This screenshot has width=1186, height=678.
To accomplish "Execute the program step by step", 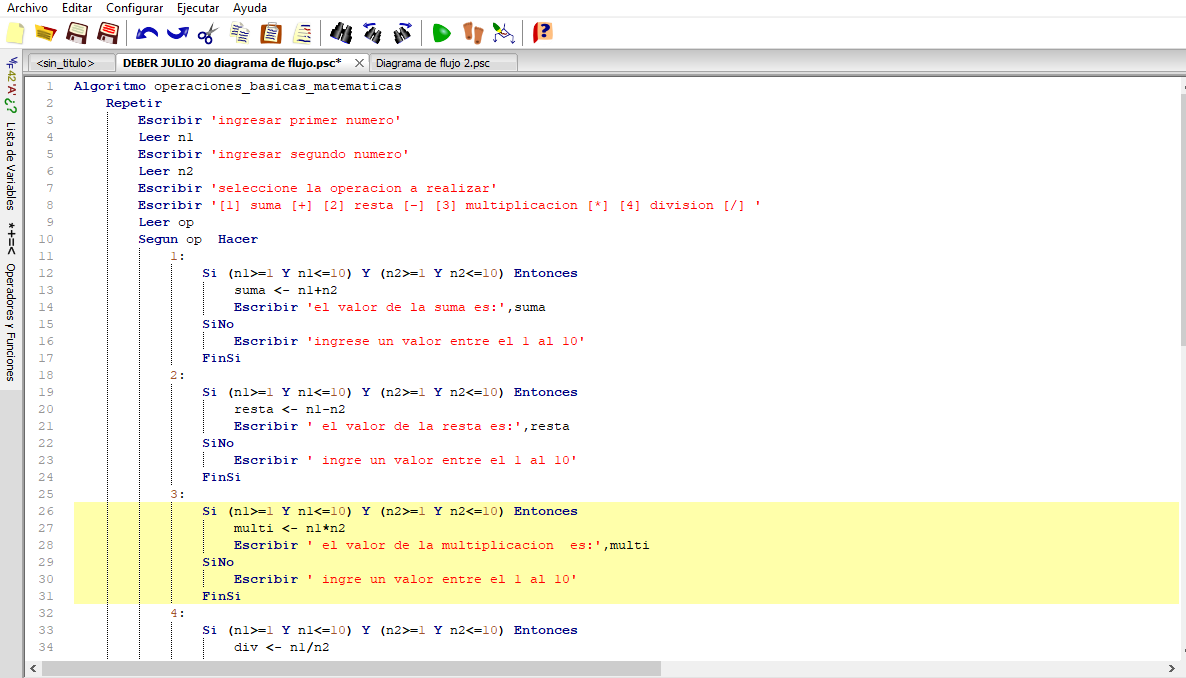I will coord(471,32).
